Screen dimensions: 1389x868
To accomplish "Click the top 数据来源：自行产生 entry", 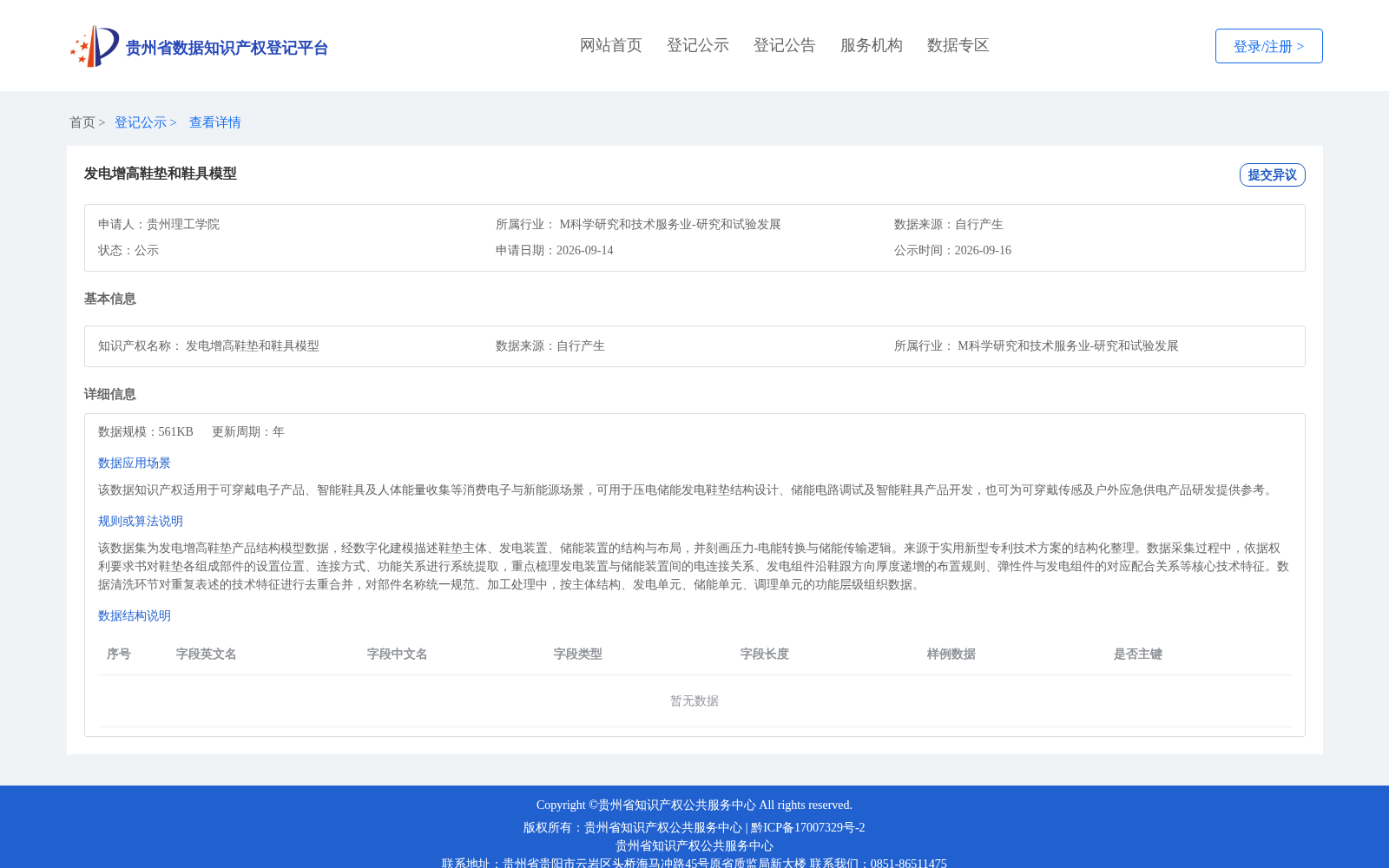I will (x=948, y=224).
